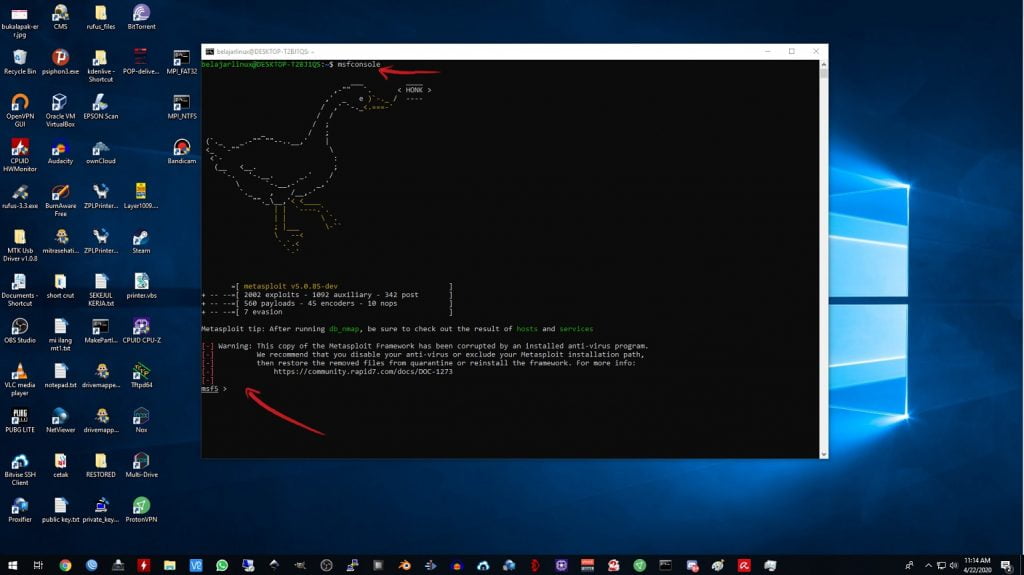Open the Action Center notifications
The image size is (1024, 575).
click(1006, 566)
